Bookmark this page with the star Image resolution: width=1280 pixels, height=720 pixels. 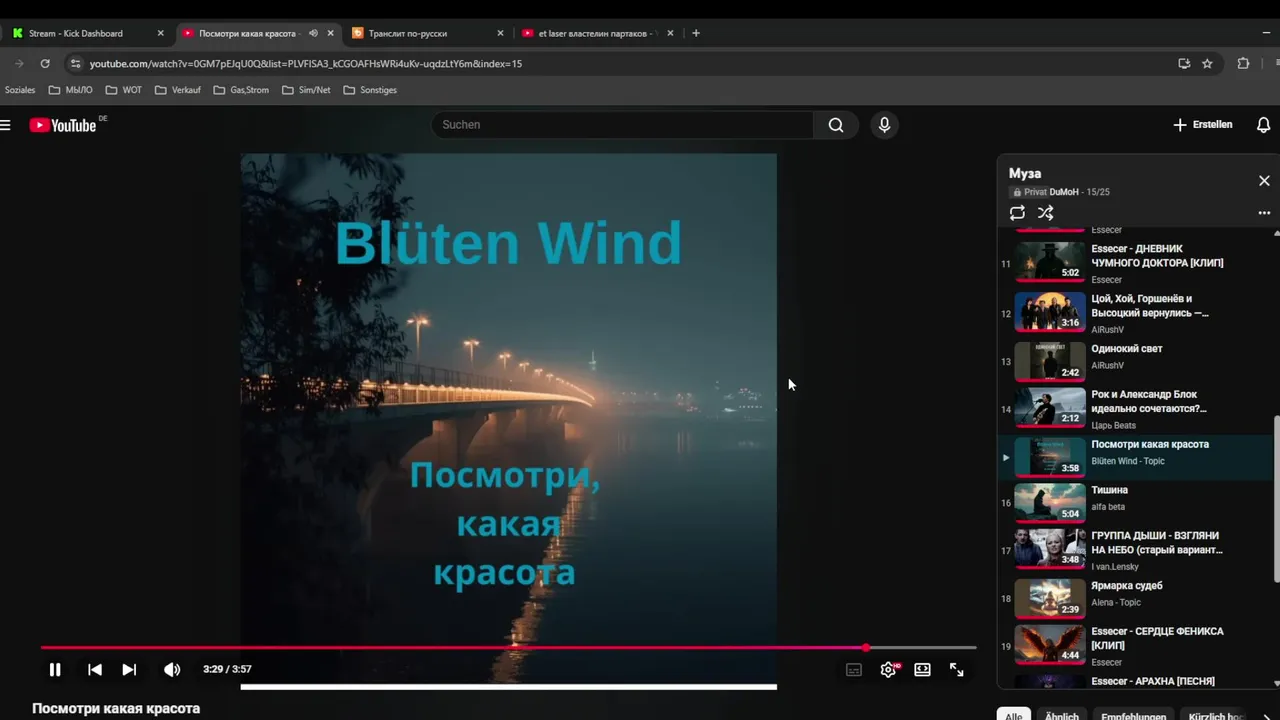click(1207, 63)
